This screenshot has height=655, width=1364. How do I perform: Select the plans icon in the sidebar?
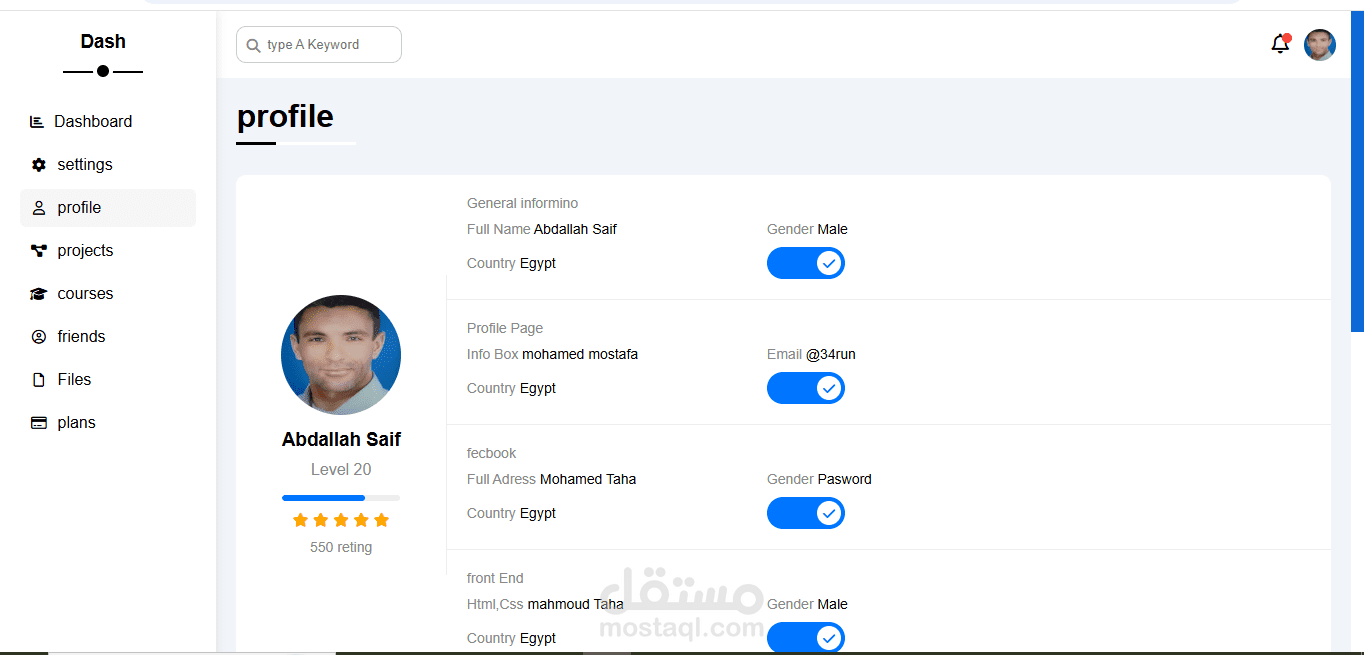[37, 422]
